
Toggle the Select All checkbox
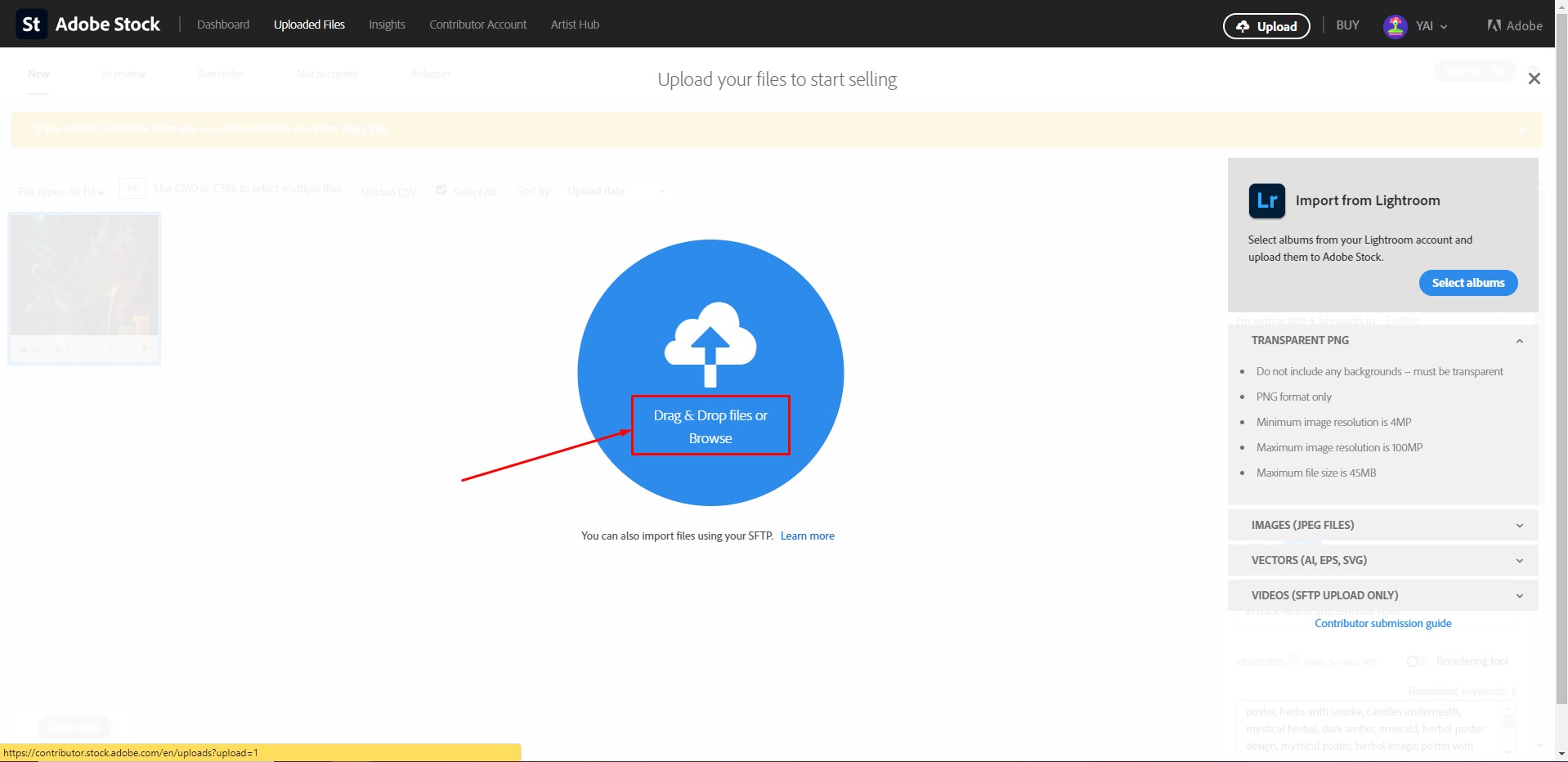pyautogui.click(x=441, y=190)
